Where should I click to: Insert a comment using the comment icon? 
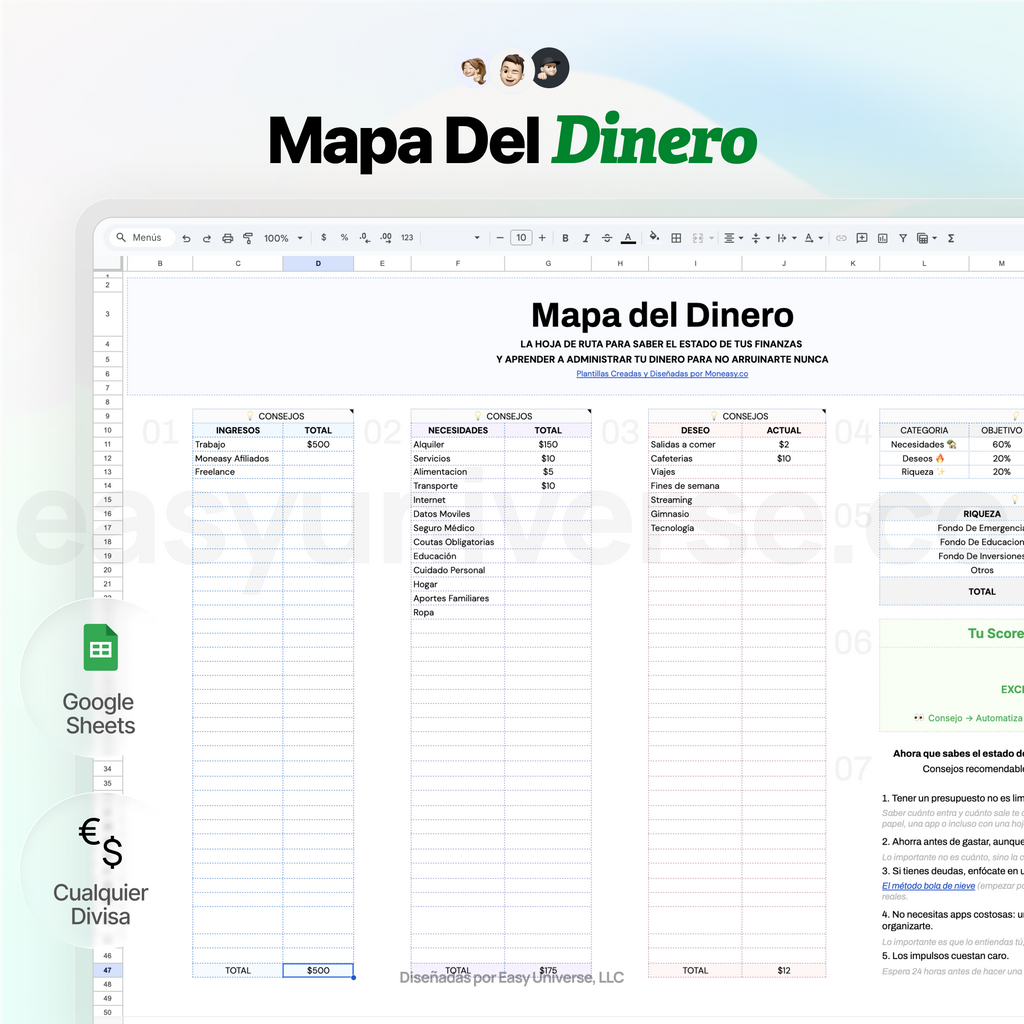861,238
